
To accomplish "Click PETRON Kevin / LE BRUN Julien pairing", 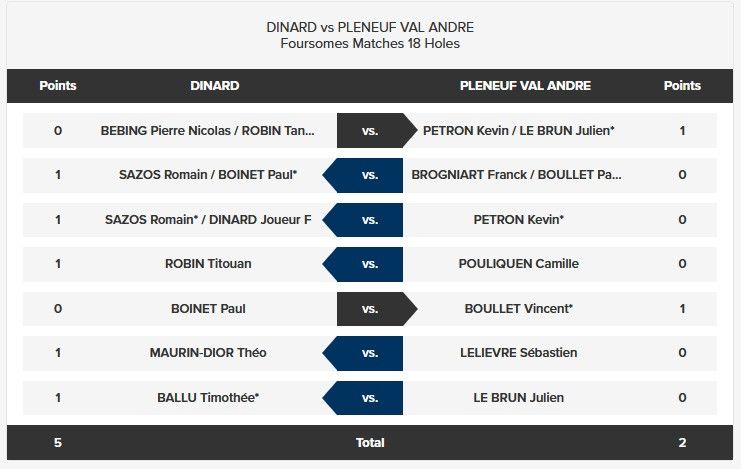I will click(518, 130).
